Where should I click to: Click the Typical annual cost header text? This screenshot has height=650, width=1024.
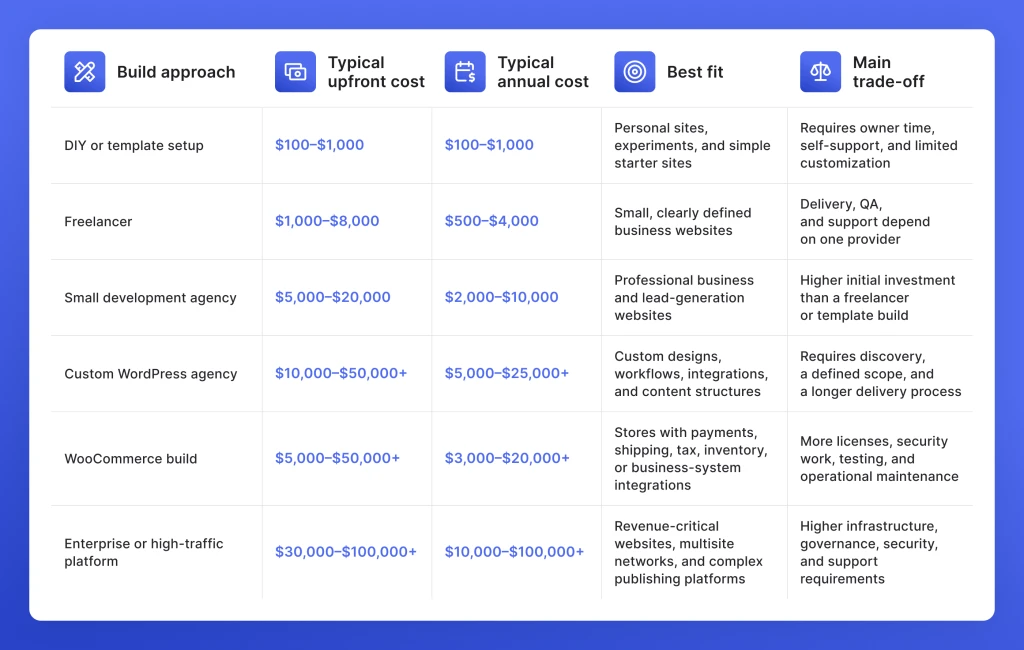point(543,72)
